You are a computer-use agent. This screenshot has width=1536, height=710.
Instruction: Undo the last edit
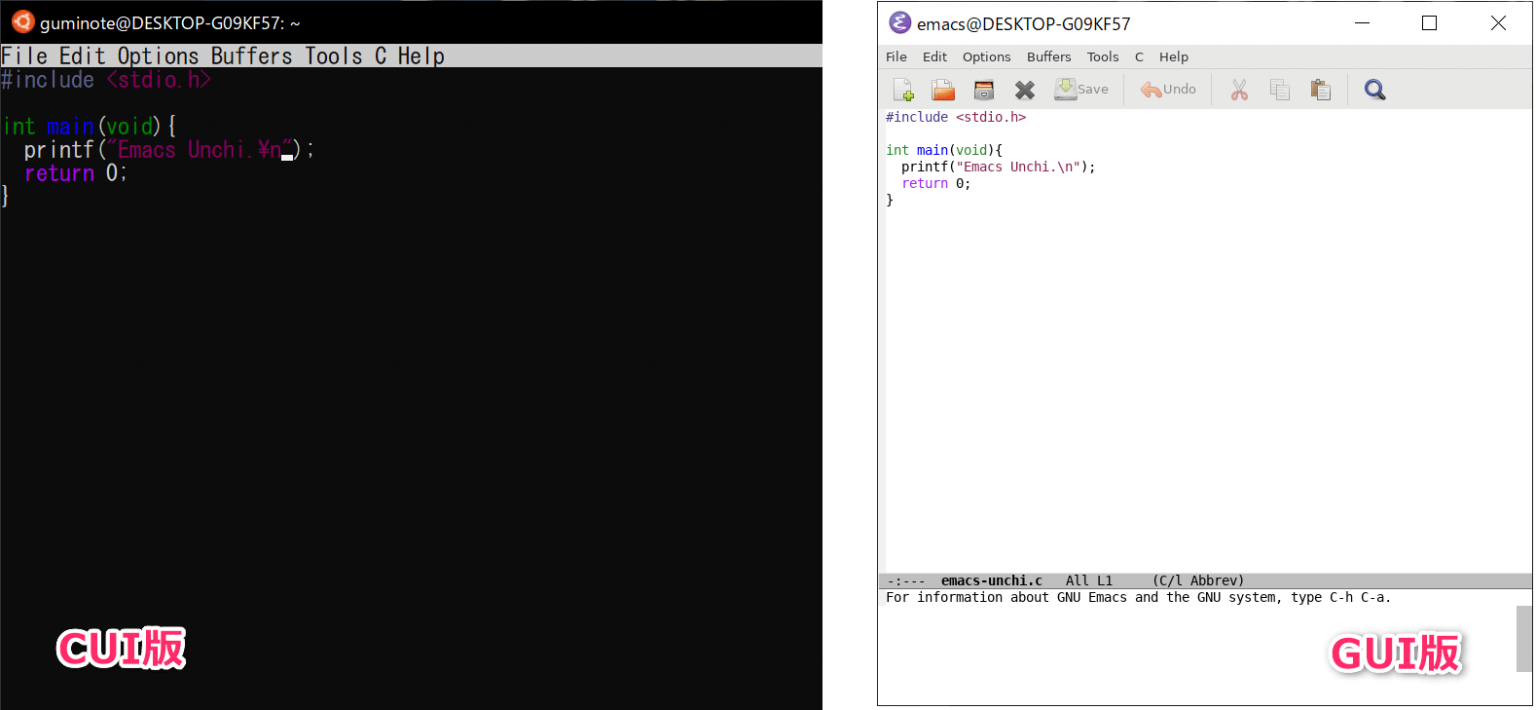(1166, 89)
